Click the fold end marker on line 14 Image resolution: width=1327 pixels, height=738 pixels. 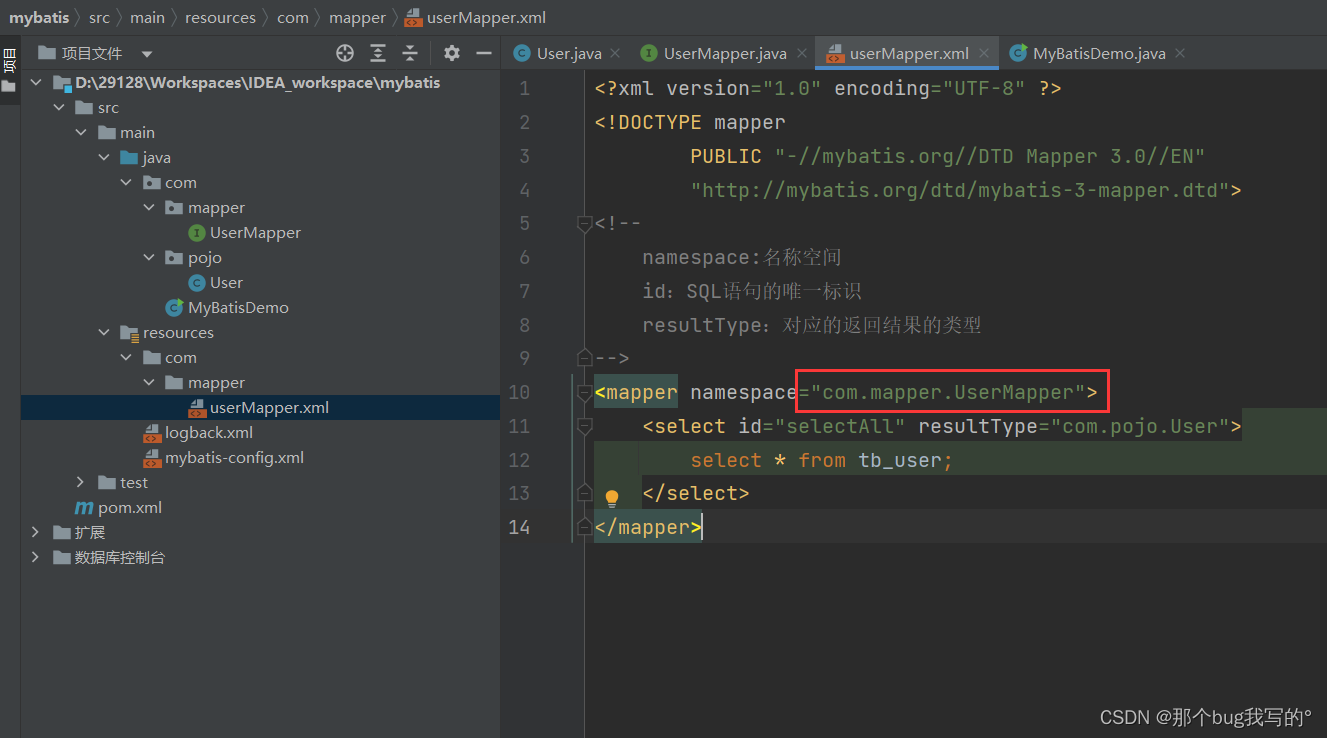[585, 526]
